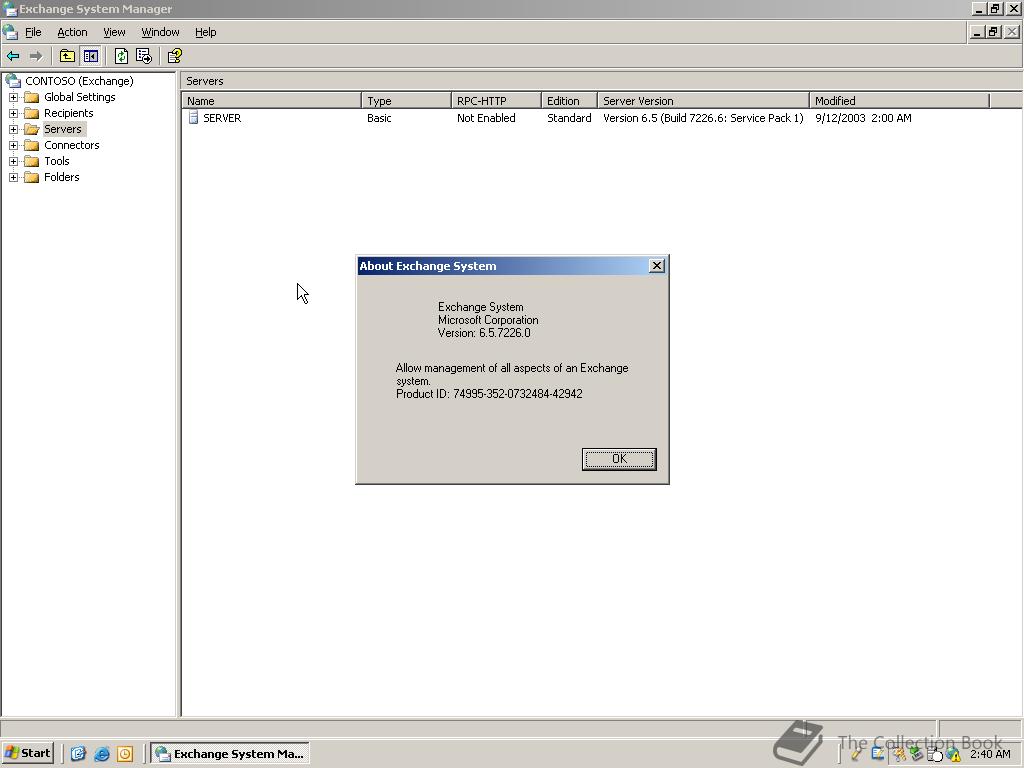Click the "Not Enabled" RPC-HTTP cell
This screenshot has width=1024, height=768.
click(x=486, y=118)
